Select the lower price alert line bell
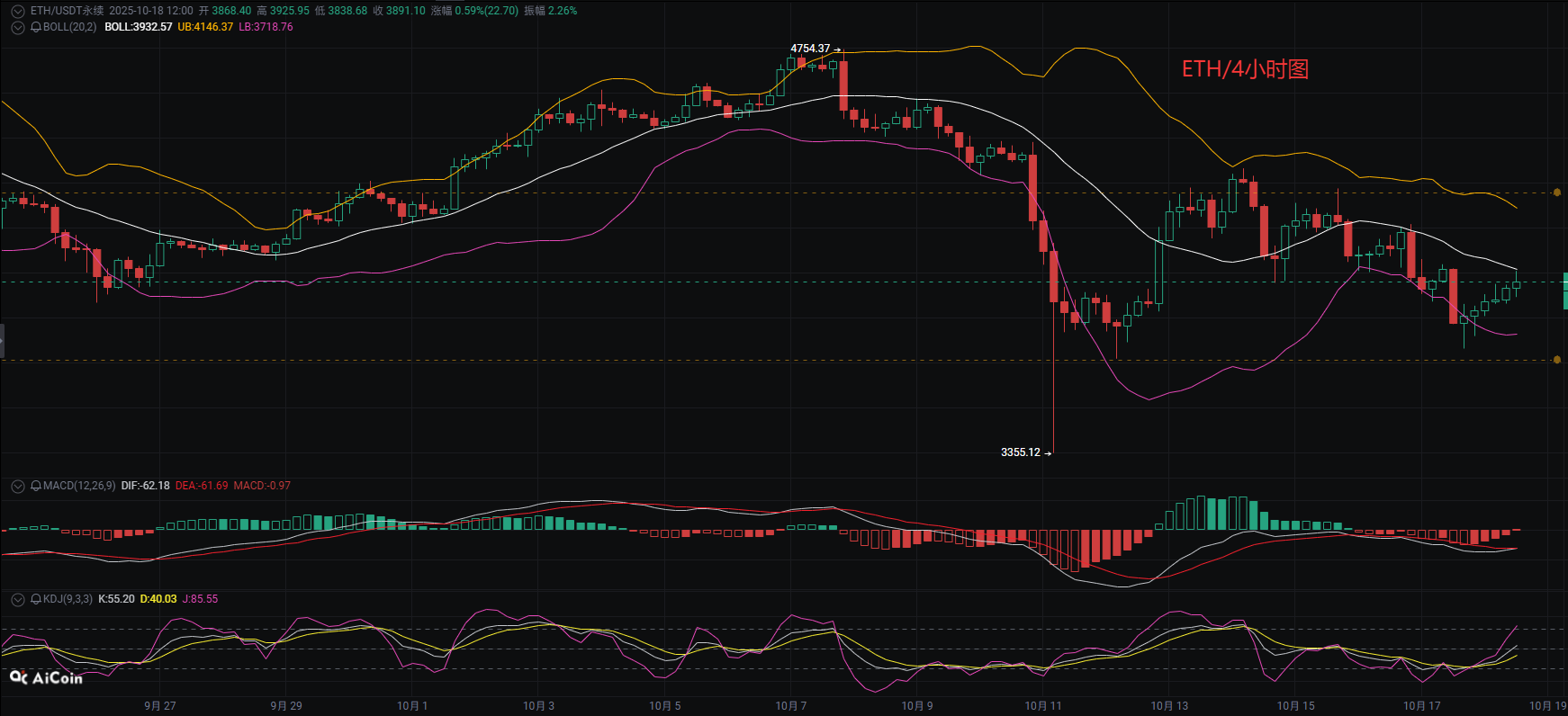1568x716 pixels. (1557, 360)
